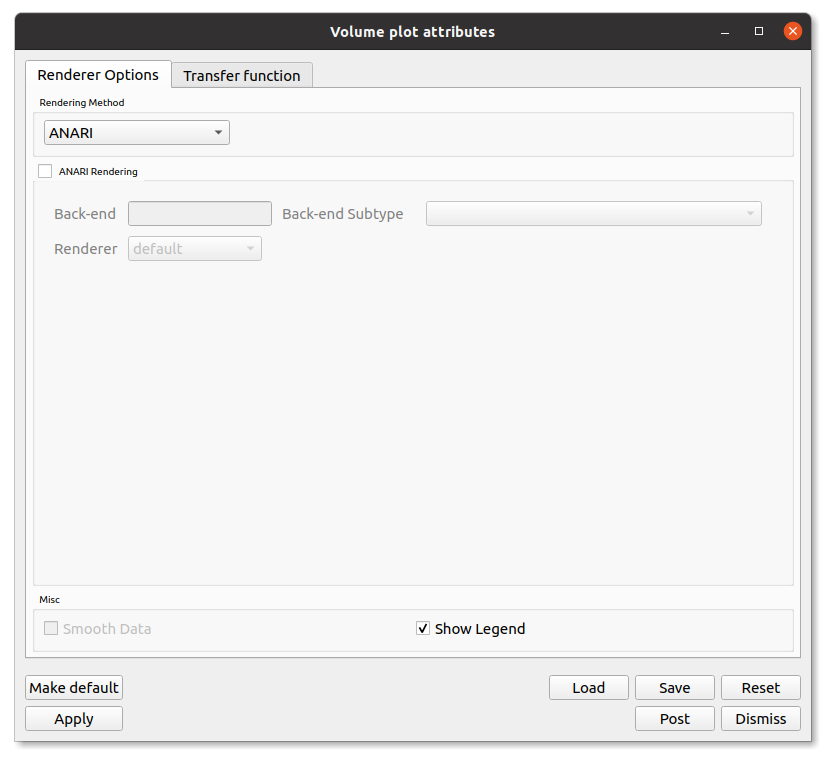Click the Back-end input field

[200, 213]
